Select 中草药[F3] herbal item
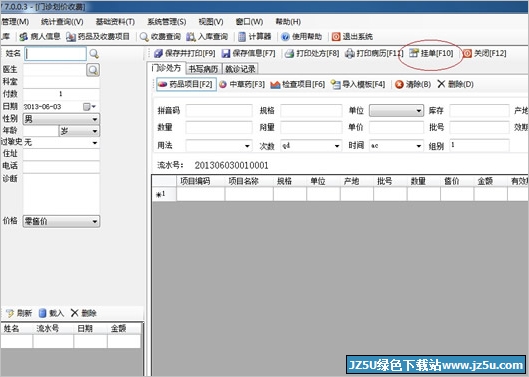Viewport: 529px width, 377px height. pyautogui.click(x=242, y=84)
